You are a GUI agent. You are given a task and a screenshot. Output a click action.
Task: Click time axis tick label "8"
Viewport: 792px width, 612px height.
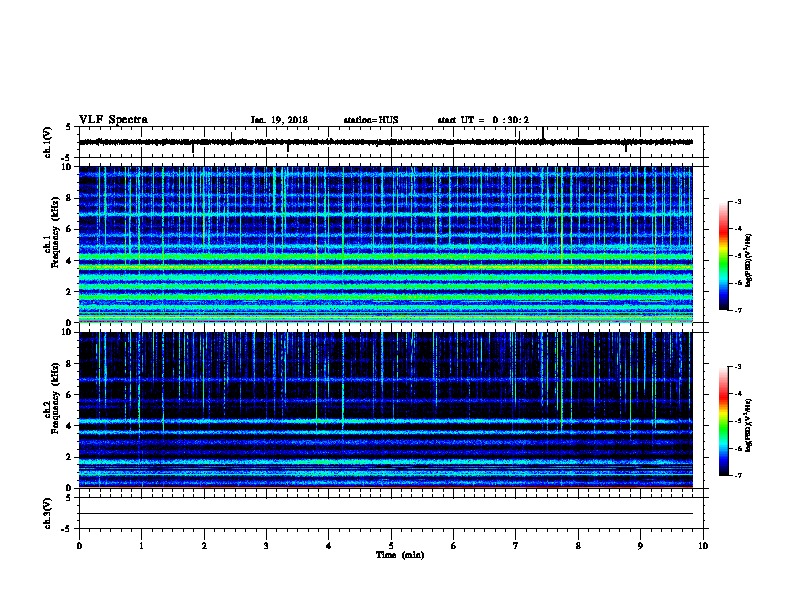point(578,545)
